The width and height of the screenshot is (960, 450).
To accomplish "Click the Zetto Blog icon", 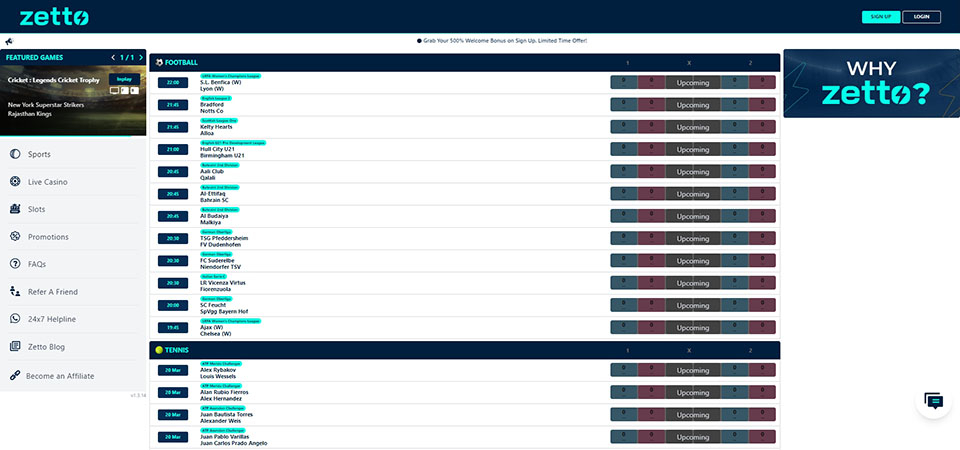I will pos(15,347).
